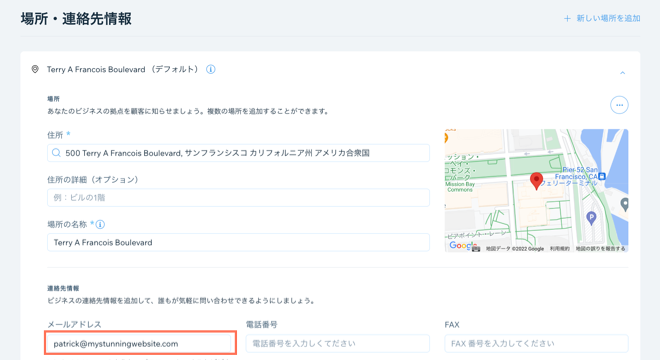Click the 電話番号 phone number field
The height and width of the screenshot is (360, 660).
(338, 344)
